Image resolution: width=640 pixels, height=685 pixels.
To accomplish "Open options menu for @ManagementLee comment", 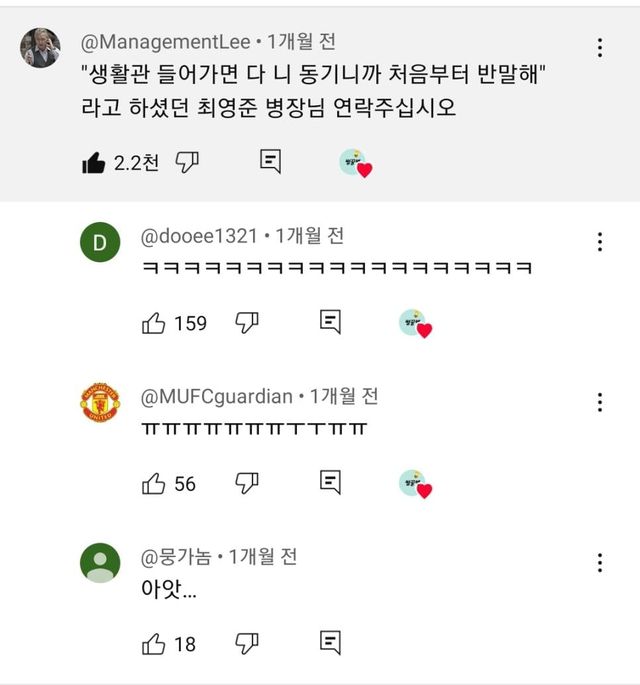I will tap(599, 48).
